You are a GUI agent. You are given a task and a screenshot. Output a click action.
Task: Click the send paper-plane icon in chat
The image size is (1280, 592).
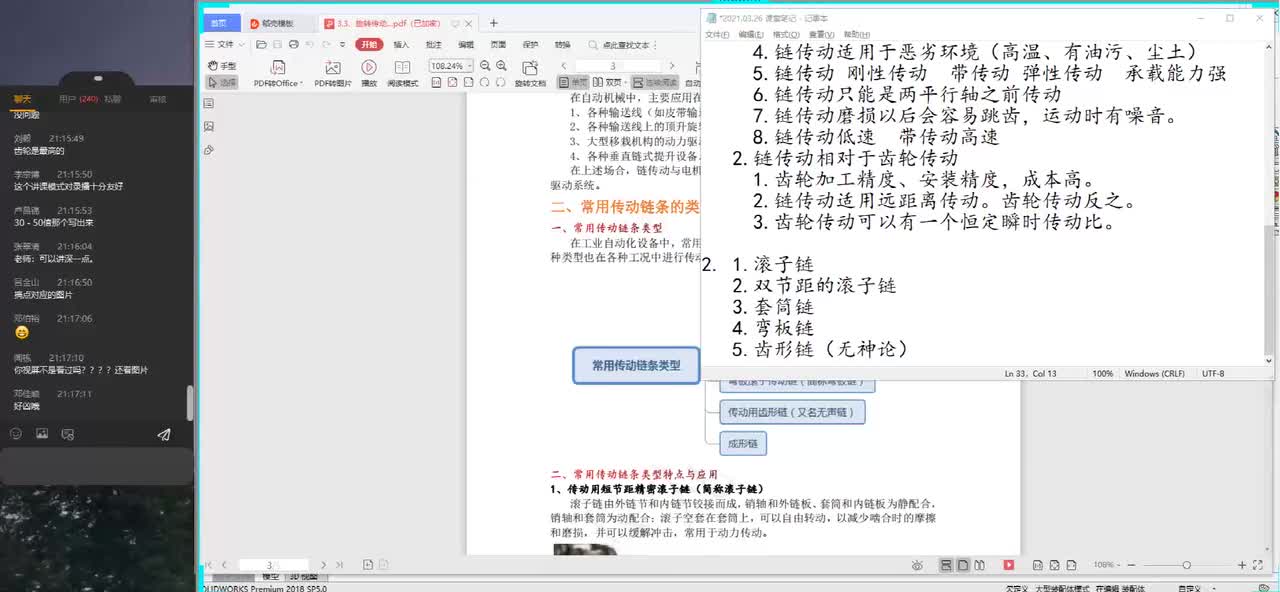tap(164, 434)
